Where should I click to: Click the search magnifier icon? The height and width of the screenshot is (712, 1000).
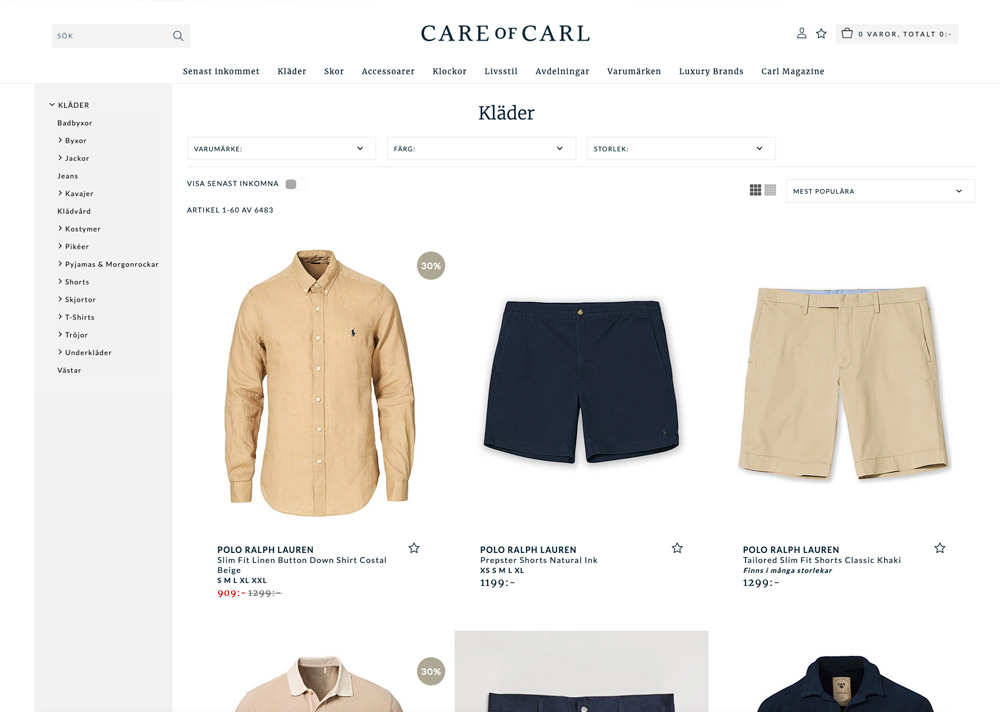click(x=178, y=36)
